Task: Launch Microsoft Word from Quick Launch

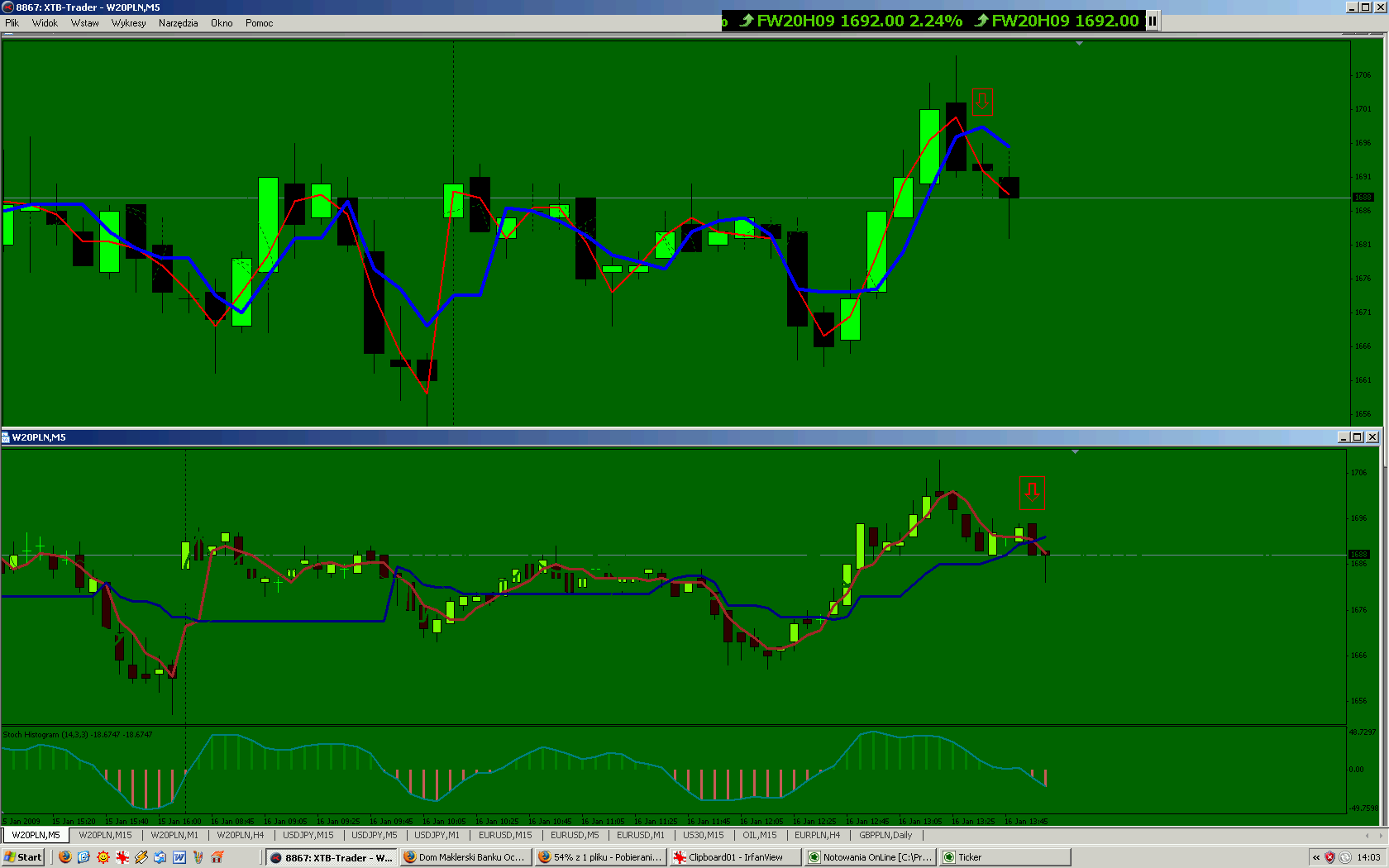Action: click(179, 857)
